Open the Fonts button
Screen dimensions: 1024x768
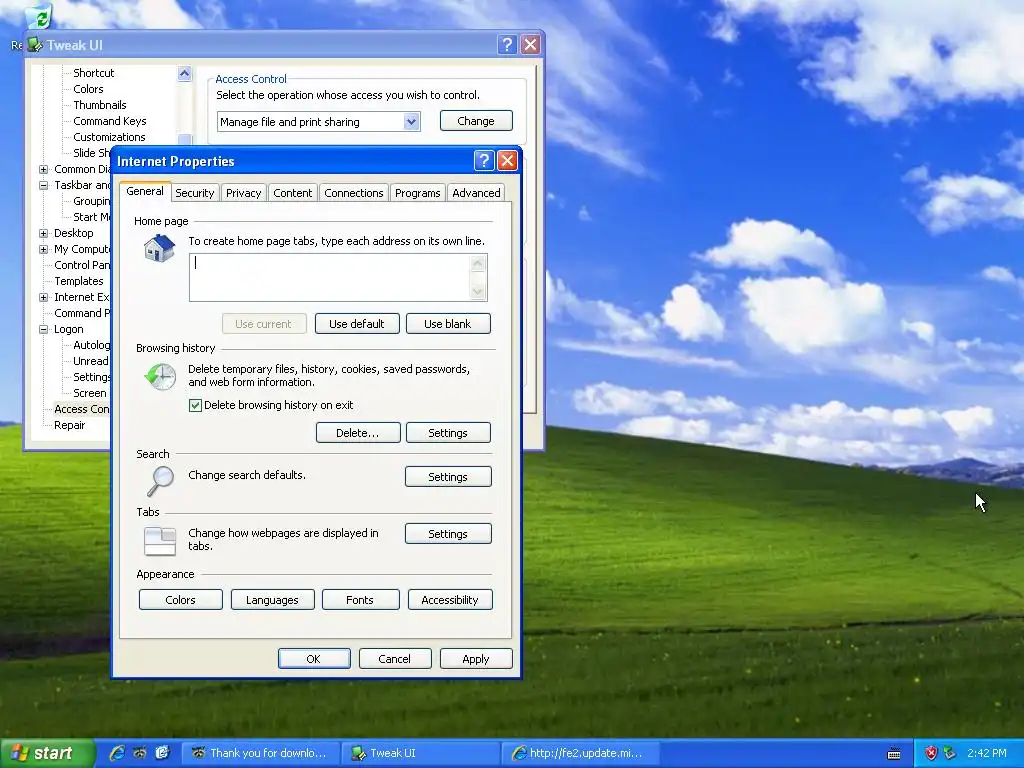click(360, 600)
